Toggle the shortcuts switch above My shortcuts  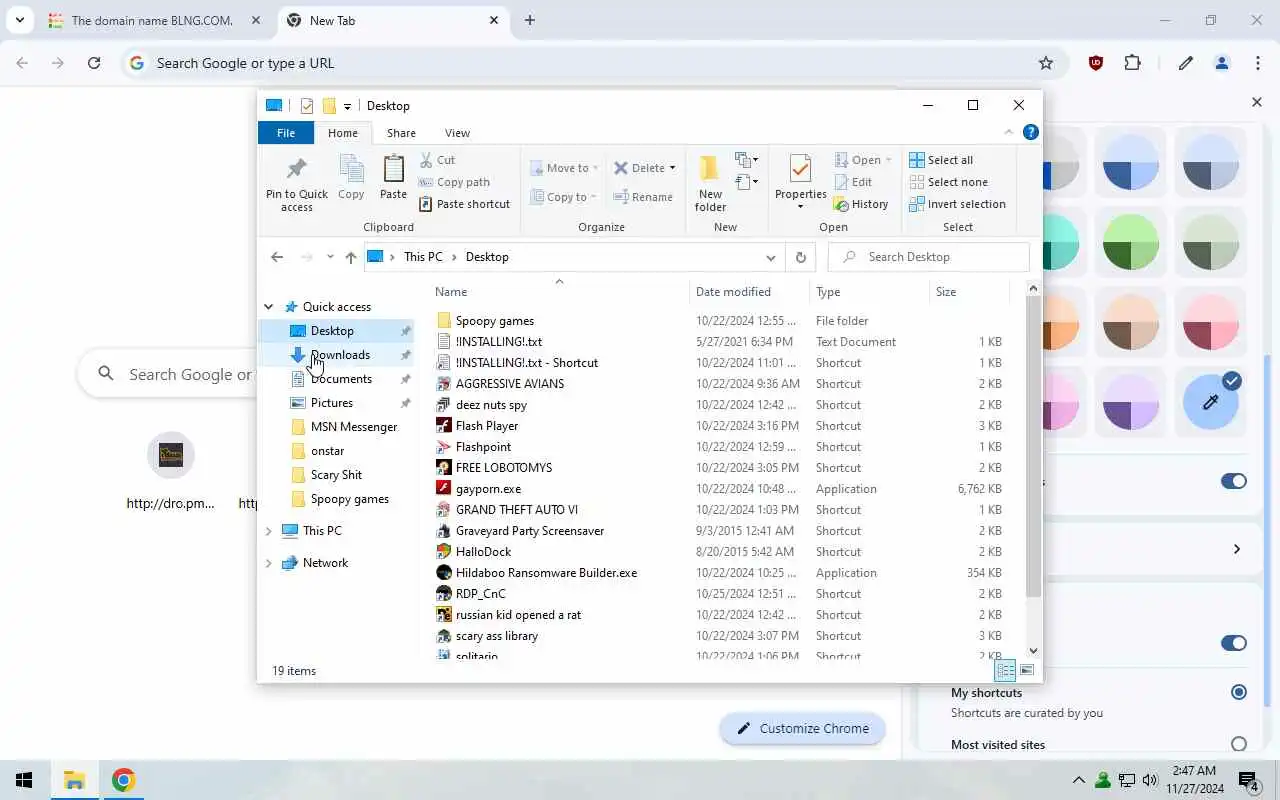pos(1234,643)
